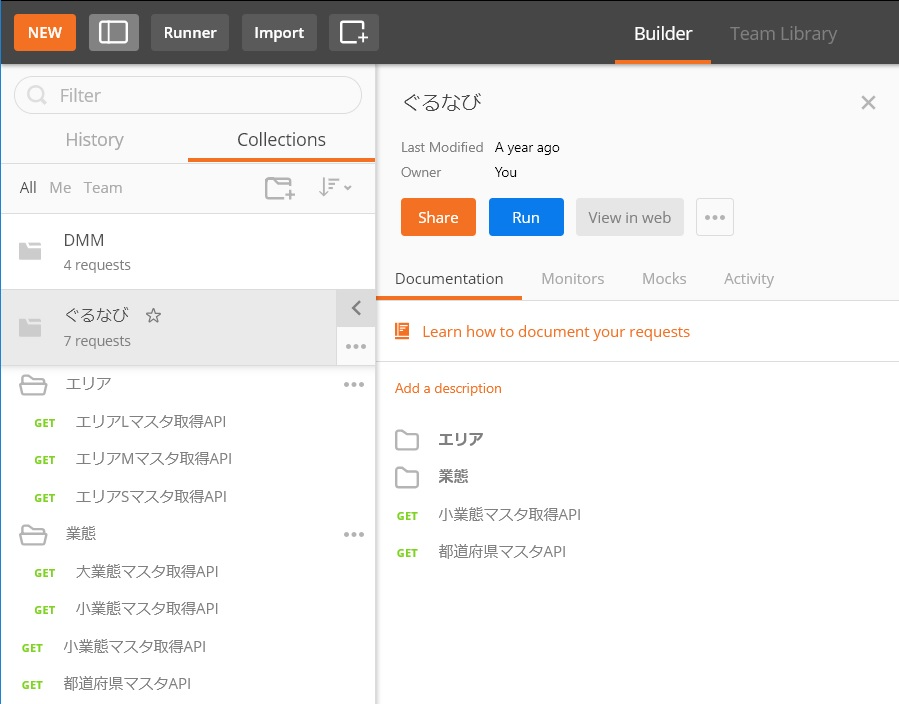The height and width of the screenshot is (704, 899).
Task: Click View in web
Action: pyautogui.click(x=630, y=217)
